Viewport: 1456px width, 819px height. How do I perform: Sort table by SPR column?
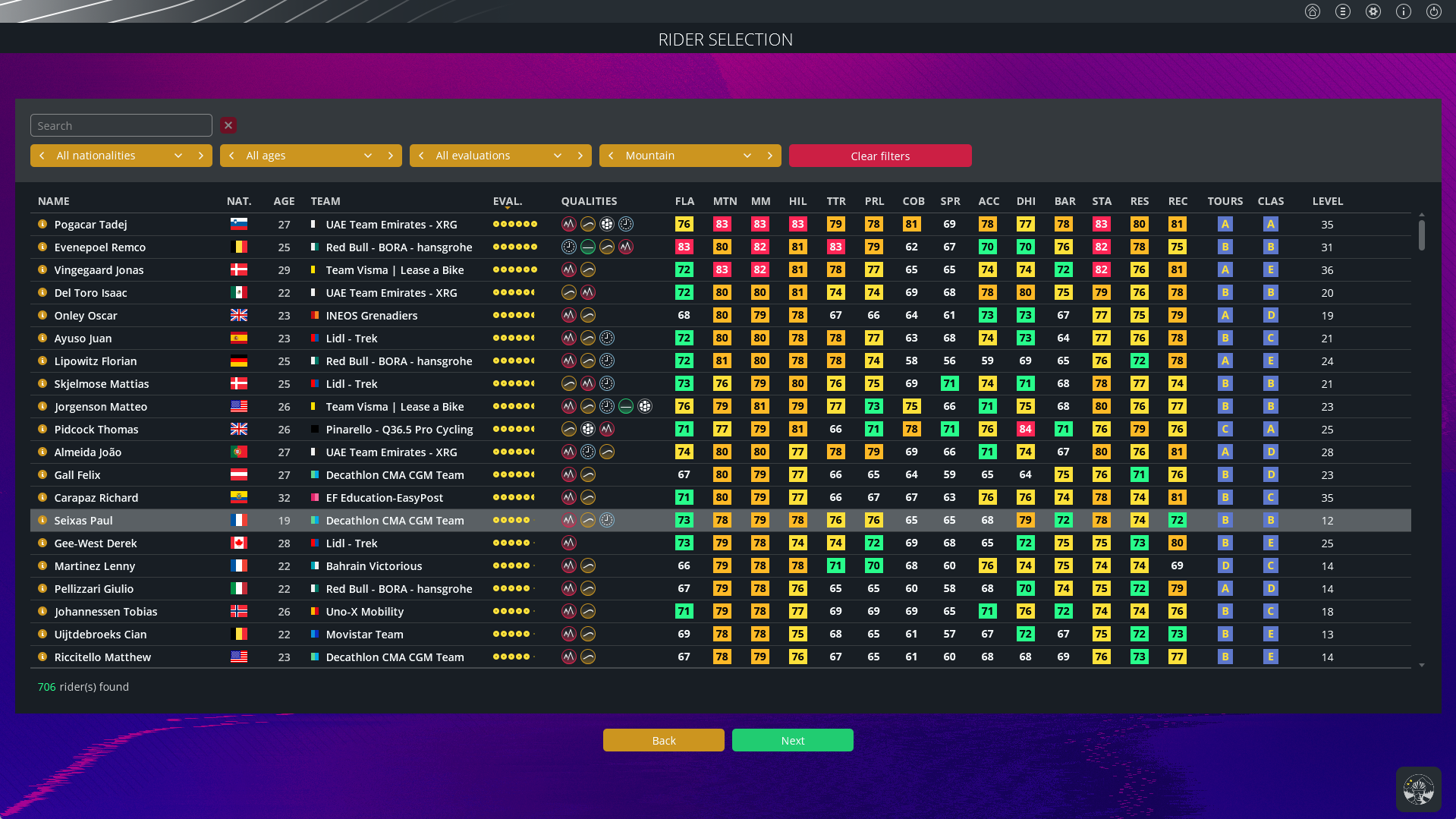pos(950,201)
